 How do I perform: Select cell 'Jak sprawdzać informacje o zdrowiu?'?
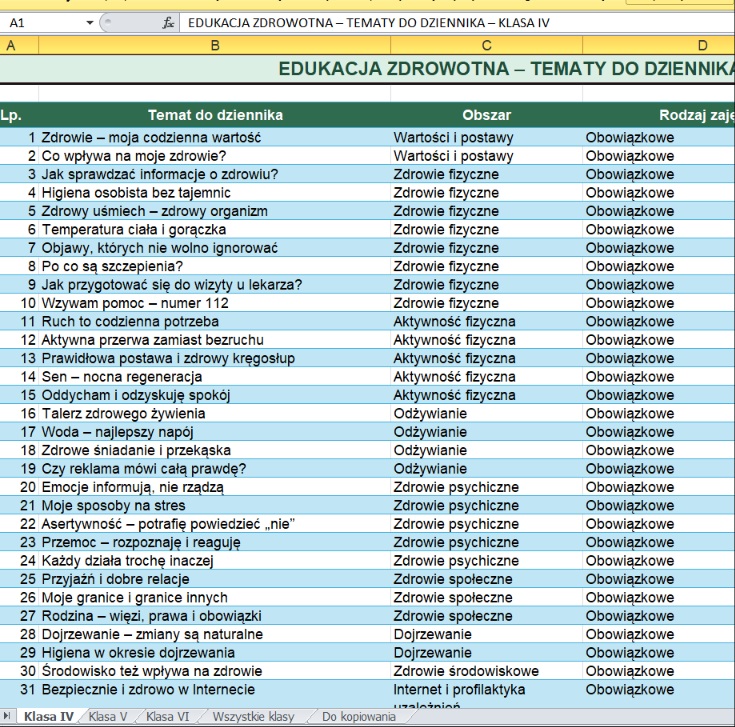tap(215, 174)
